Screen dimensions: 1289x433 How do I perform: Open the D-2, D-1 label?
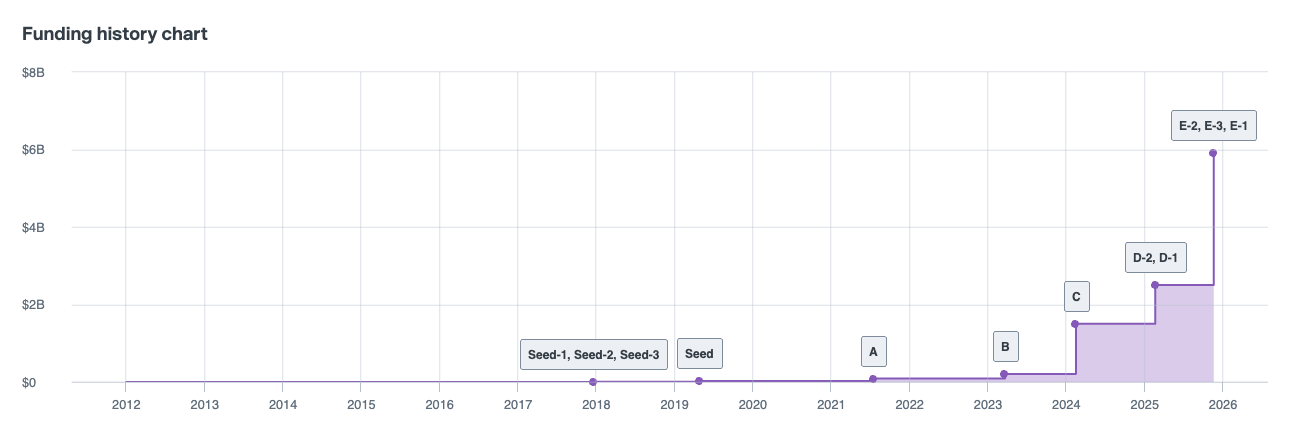pyautogui.click(x=1155, y=258)
